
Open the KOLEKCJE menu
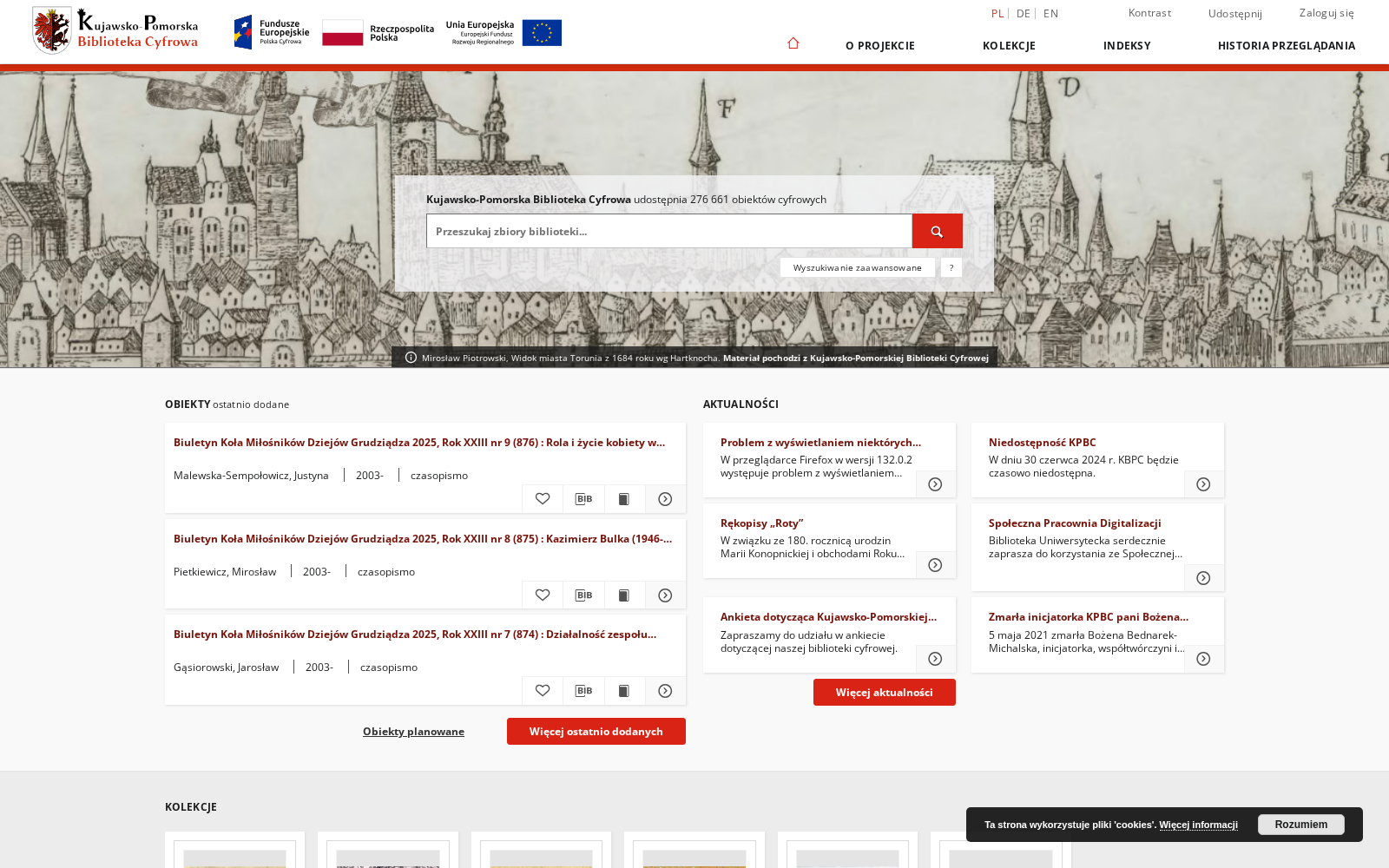tap(1009, 46)
